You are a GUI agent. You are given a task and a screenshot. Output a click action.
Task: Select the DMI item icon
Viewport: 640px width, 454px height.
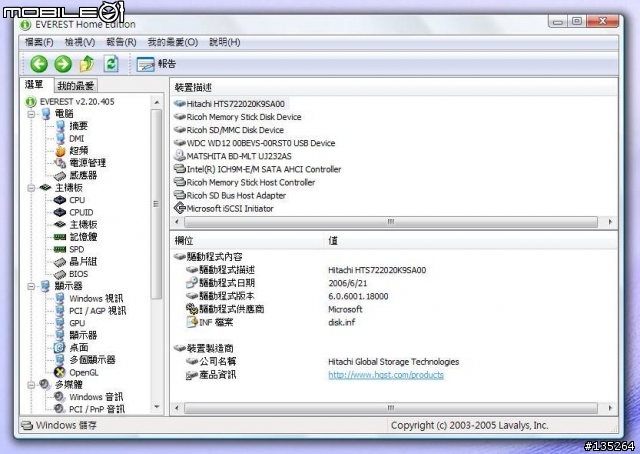[60, 138]
